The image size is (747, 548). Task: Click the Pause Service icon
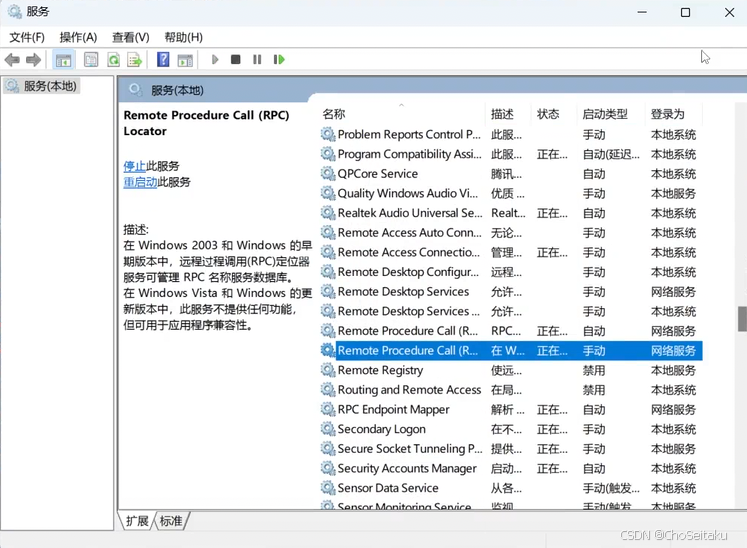[257, 60]
